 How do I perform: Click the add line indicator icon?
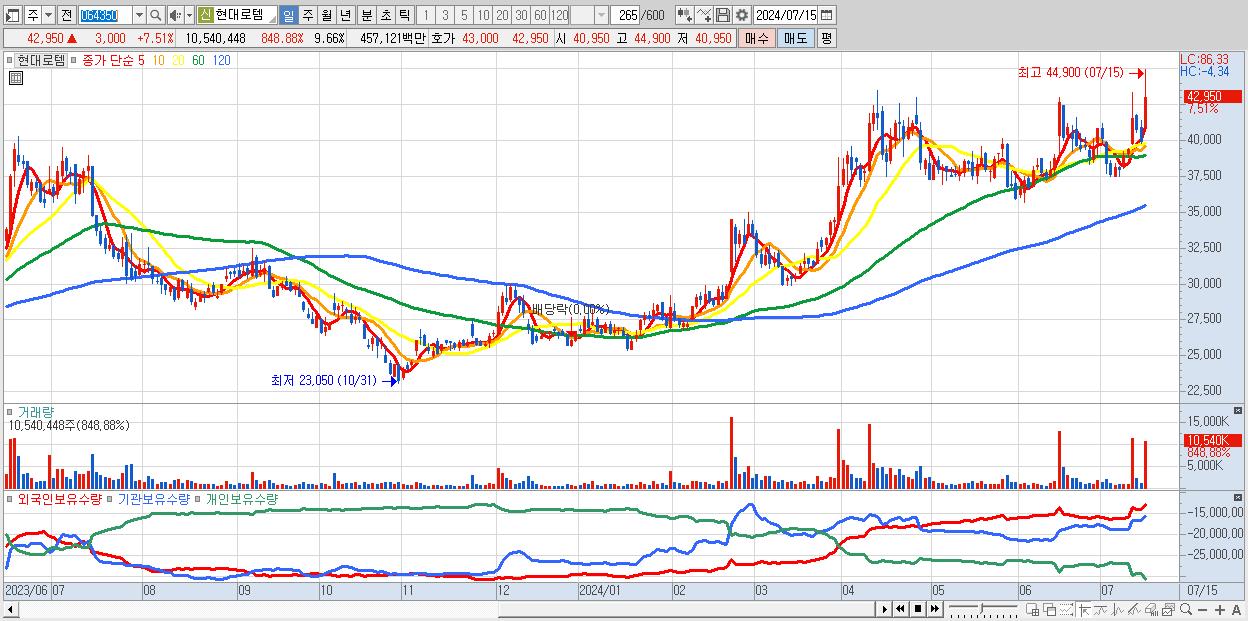(704, 15)
